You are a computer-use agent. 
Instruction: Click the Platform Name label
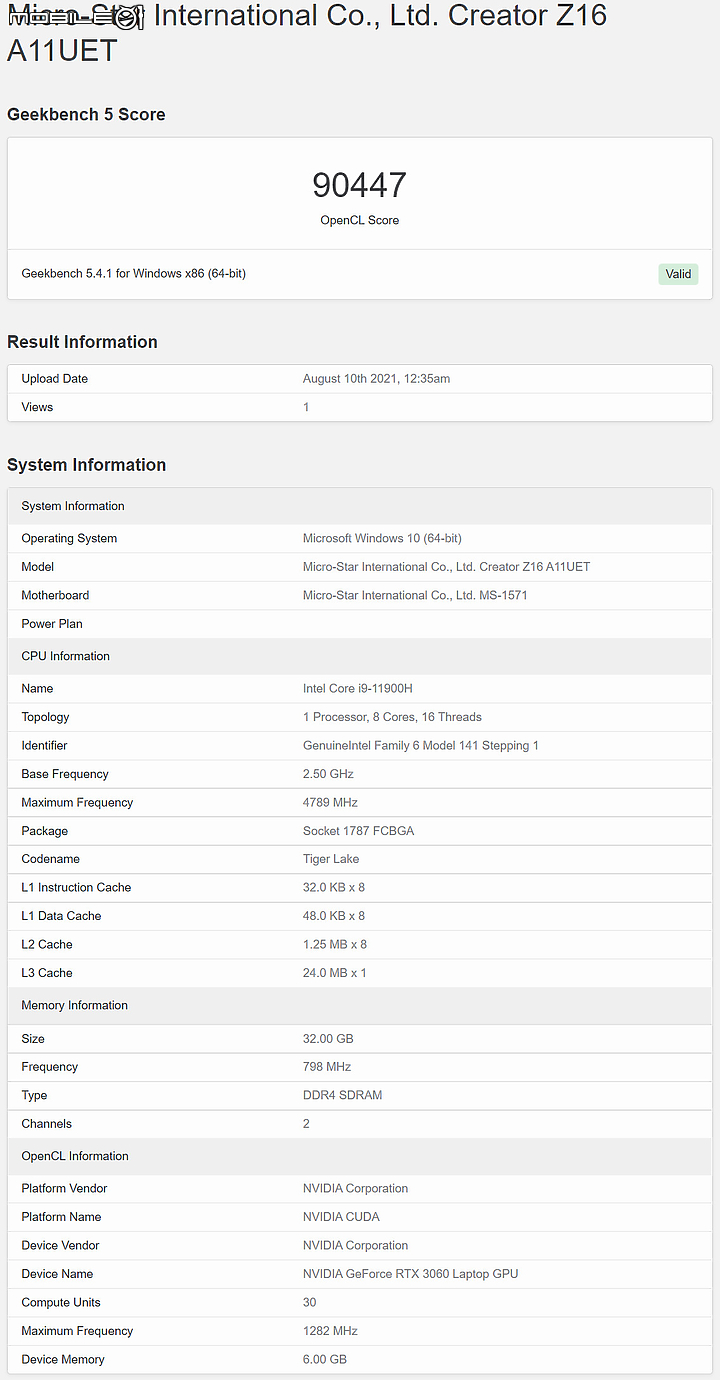[x=62, y=1217]
